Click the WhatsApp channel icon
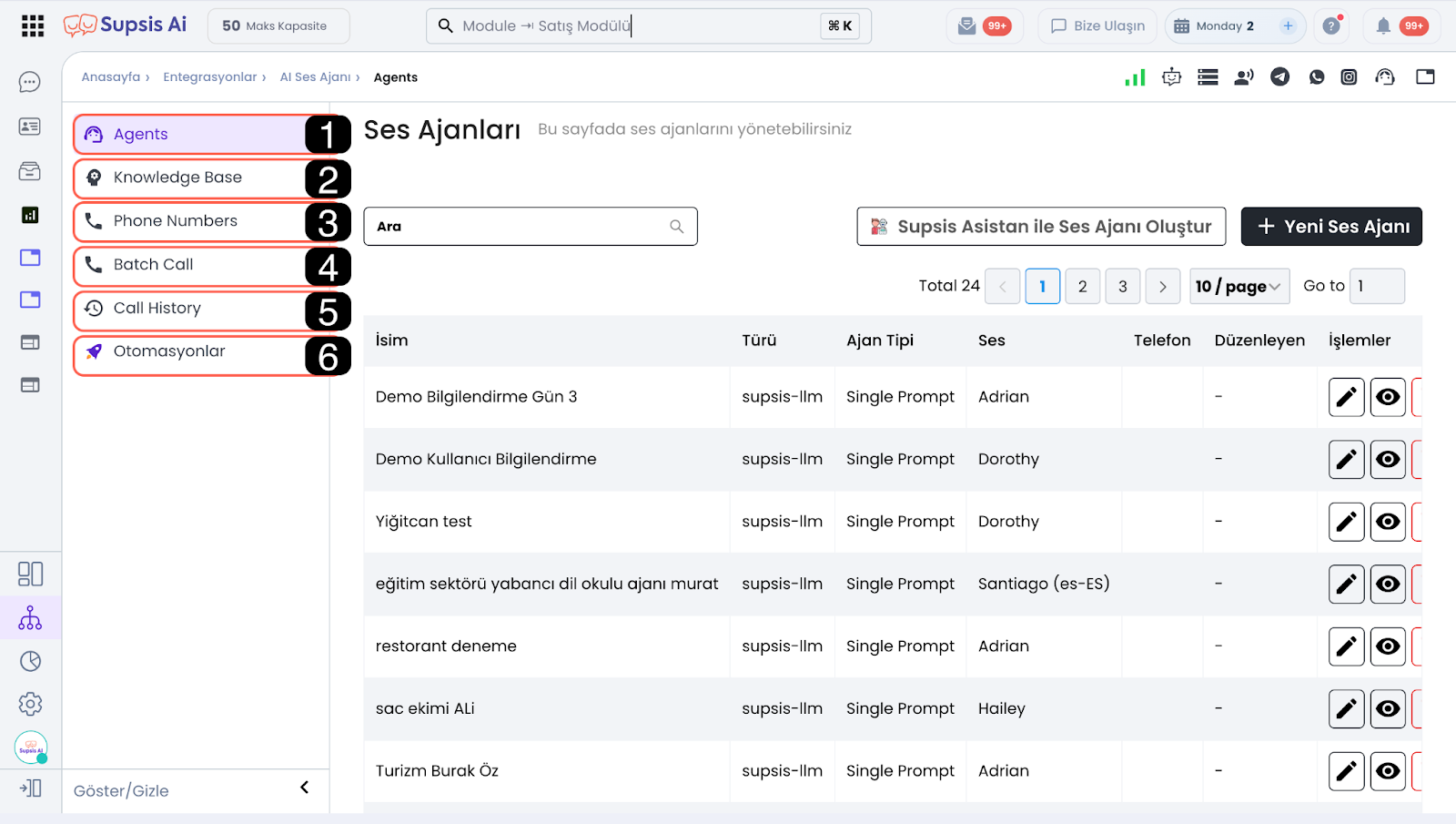The image size is (1456, 824). tap(1316, 77)
